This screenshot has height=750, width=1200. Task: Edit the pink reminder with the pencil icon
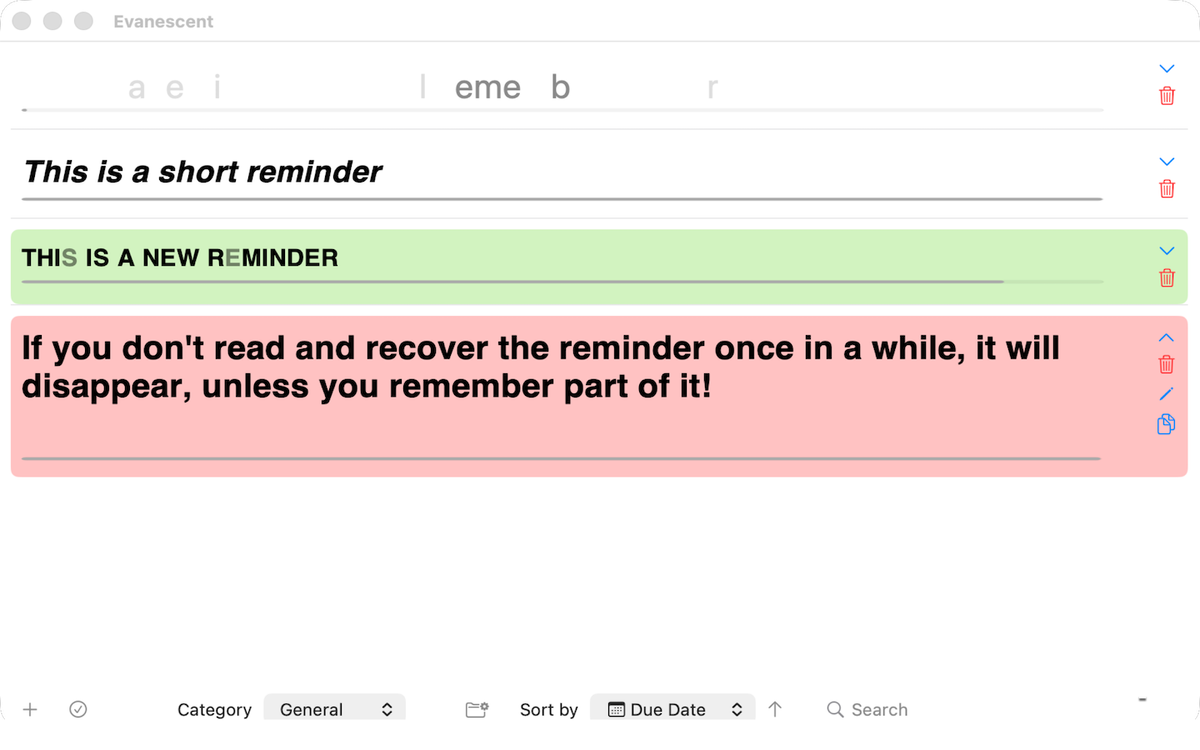1166,395
